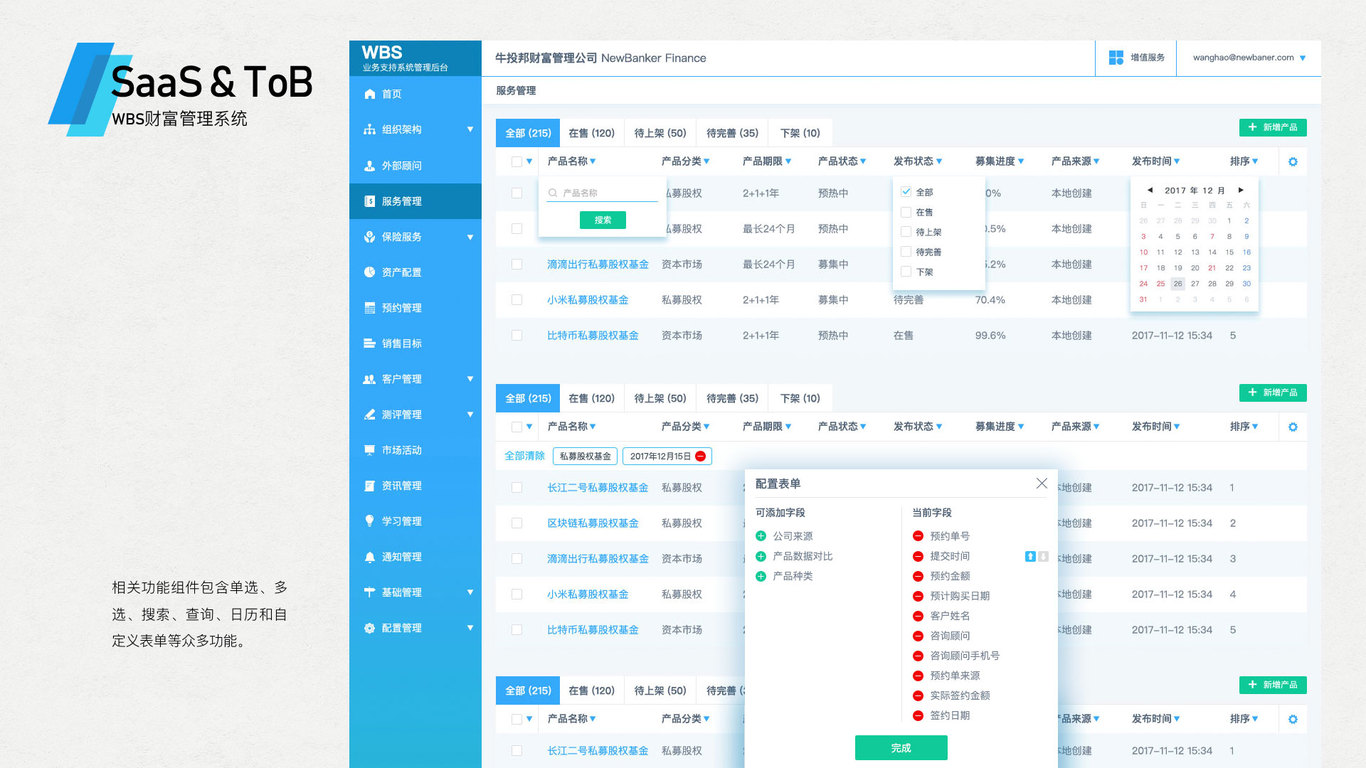Screen dimensions: 1366x768
Task: Check the 待上架 filter option
Action: [x=906, y=232]
